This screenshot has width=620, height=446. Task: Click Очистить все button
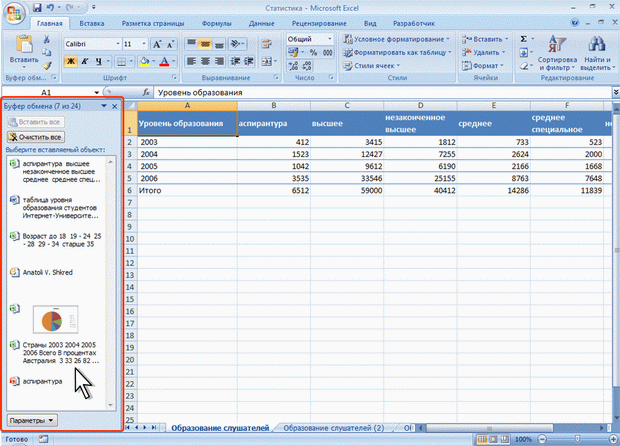[x=35, y=135]
